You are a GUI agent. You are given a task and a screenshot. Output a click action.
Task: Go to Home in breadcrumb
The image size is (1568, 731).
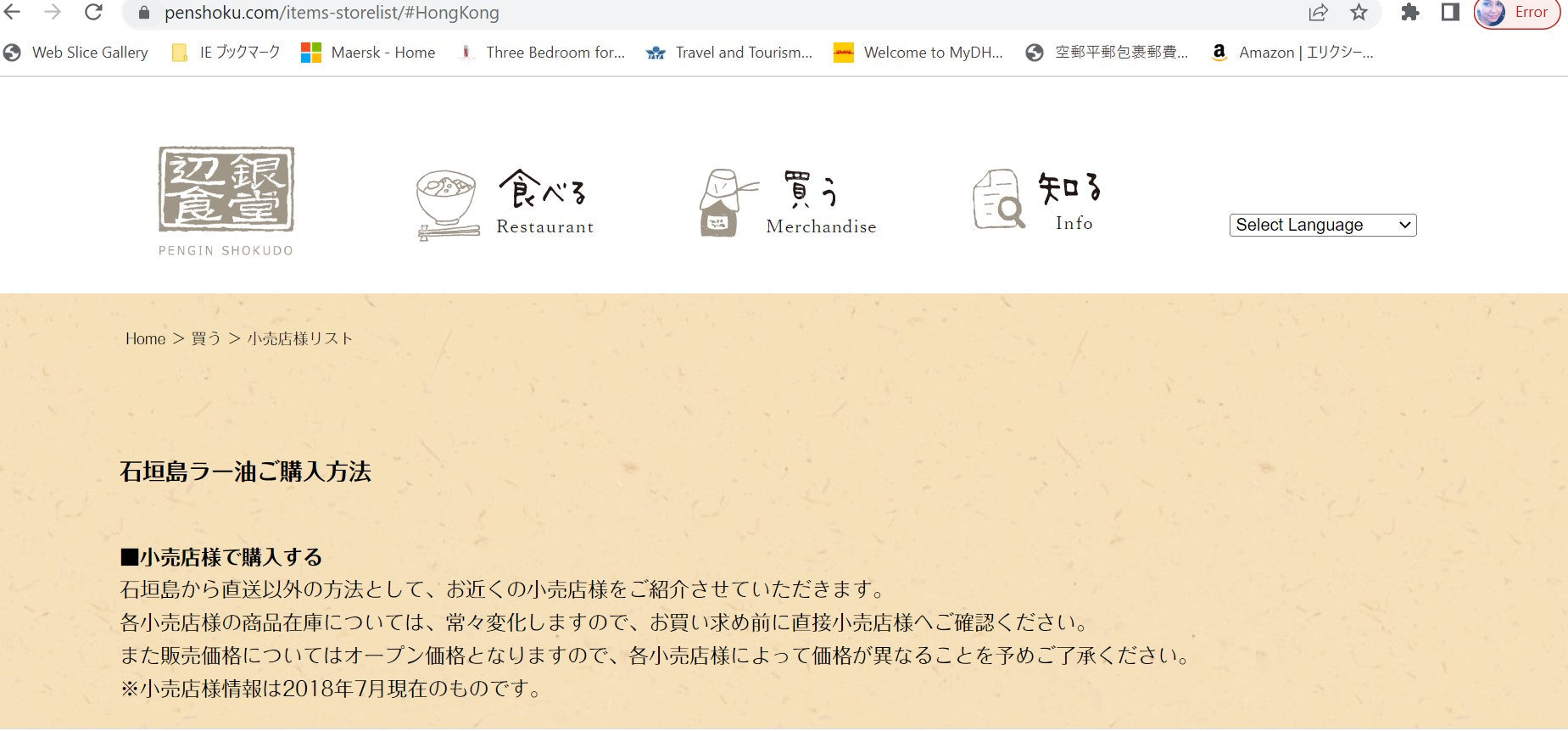click(146, 338)
